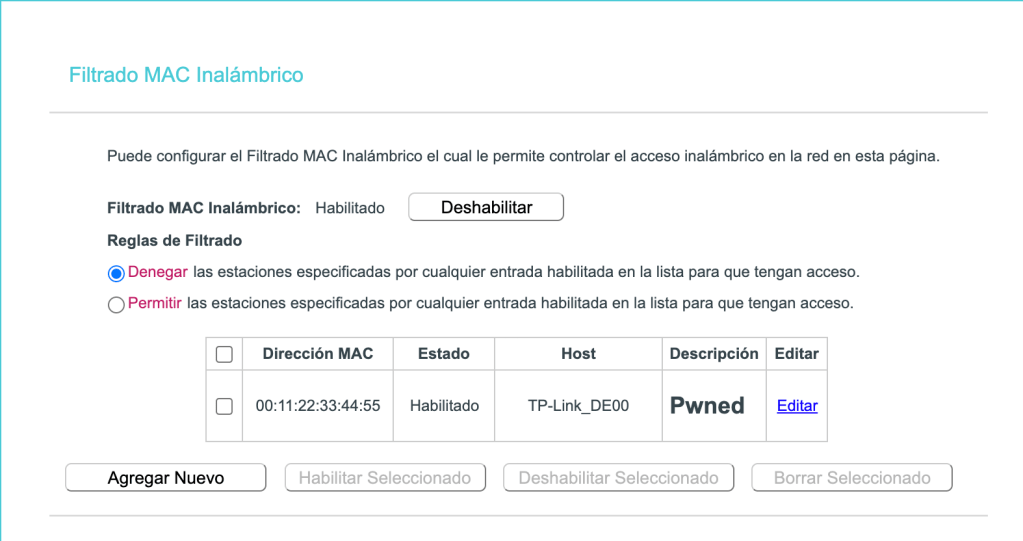Click the Filtrado MAC Inalámbrico page title
Image resolution: width=1023 pixels, height=541 pixels.
tap(186, 75)
